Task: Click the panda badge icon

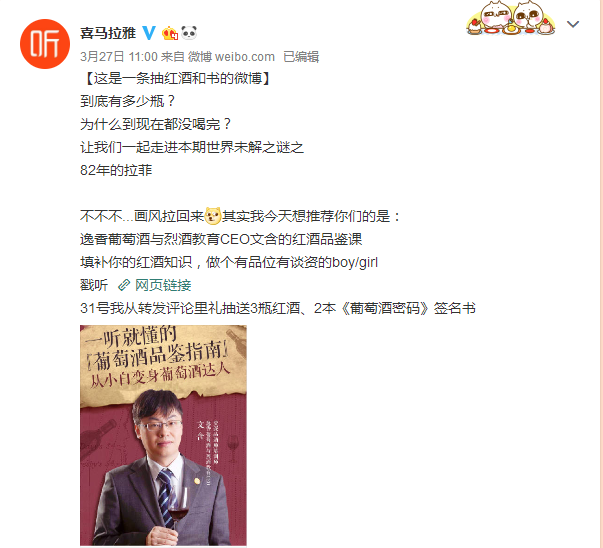Action: pyautogui.click(x=189, y=33)
